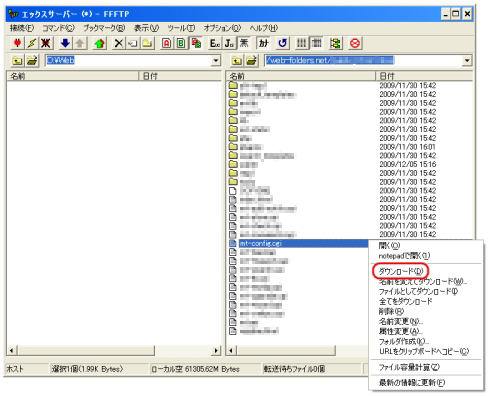
Task: Go up one folder in remote pane
Action: pyautogui.click(x=237, y=60)
